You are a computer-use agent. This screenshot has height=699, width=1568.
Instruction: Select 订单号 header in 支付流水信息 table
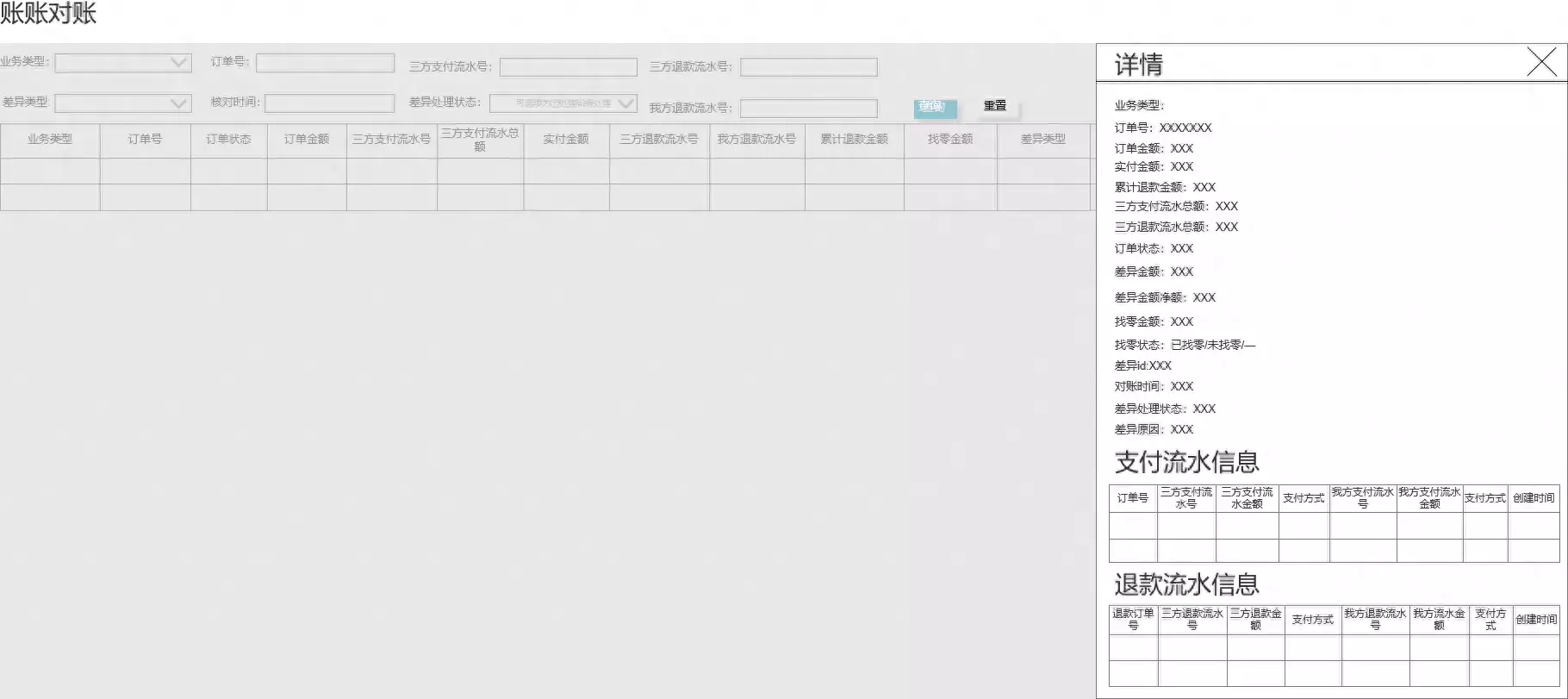[1133, 498]
